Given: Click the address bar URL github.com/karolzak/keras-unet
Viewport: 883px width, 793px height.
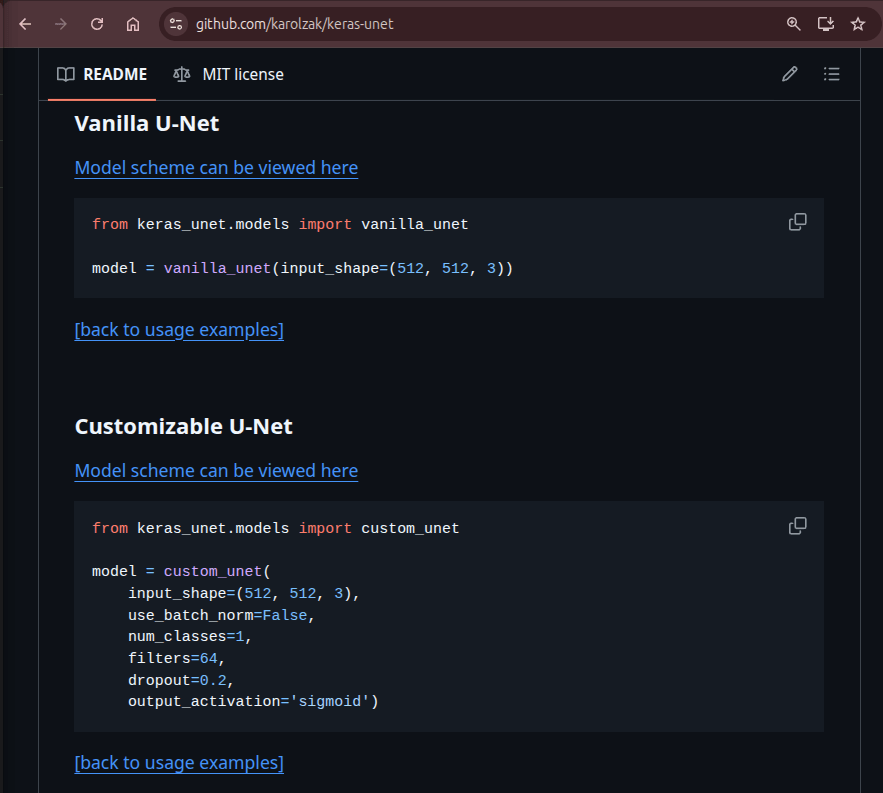Looking at the screenshot, I should coord(295,24).
